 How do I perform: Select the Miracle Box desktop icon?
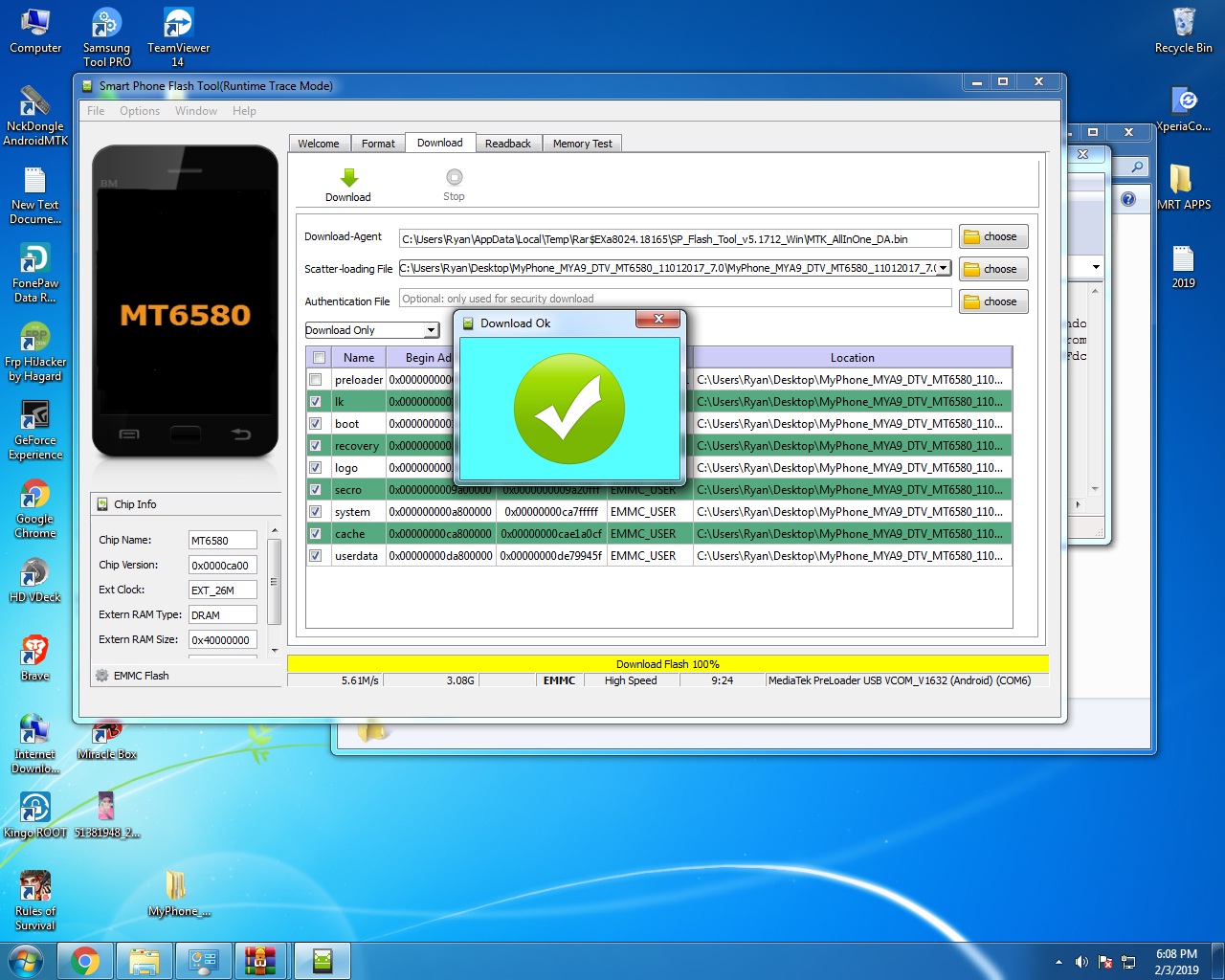(107, 739)
